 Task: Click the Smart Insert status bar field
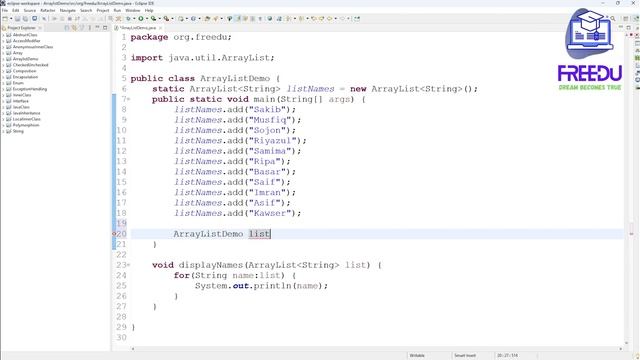click(465, 356)
